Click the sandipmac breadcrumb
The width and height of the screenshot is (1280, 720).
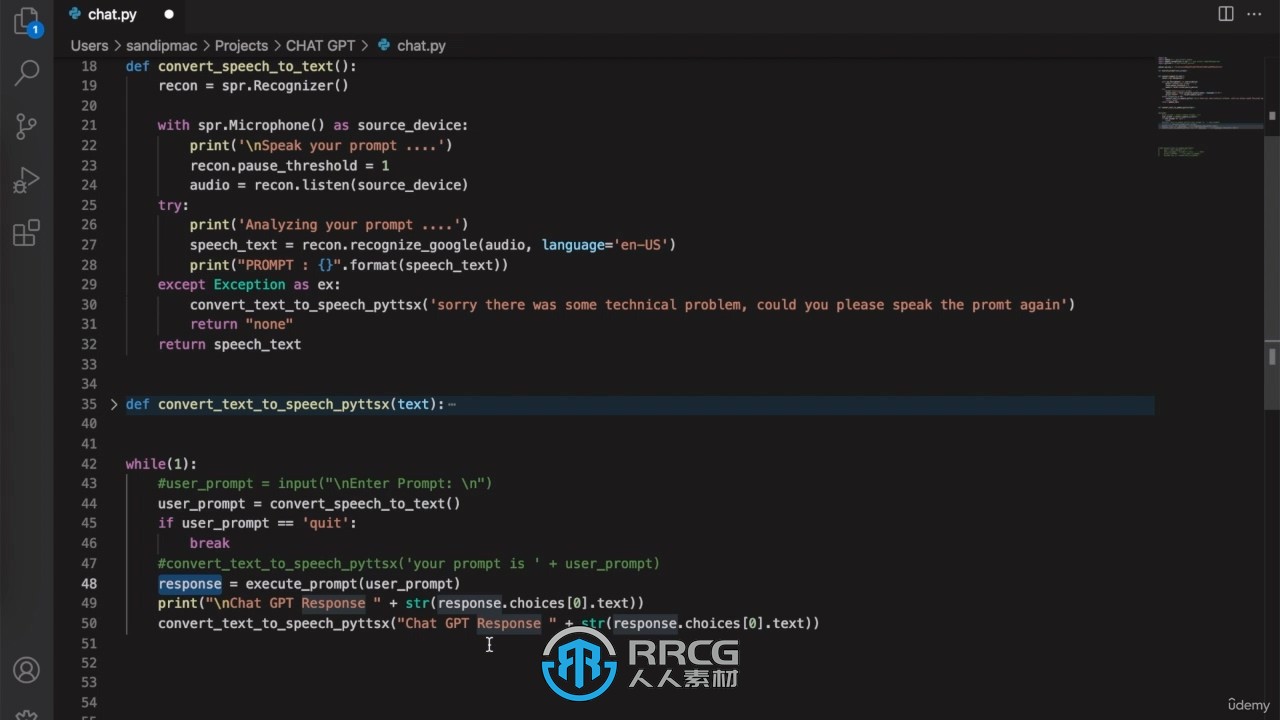(164, 45)
